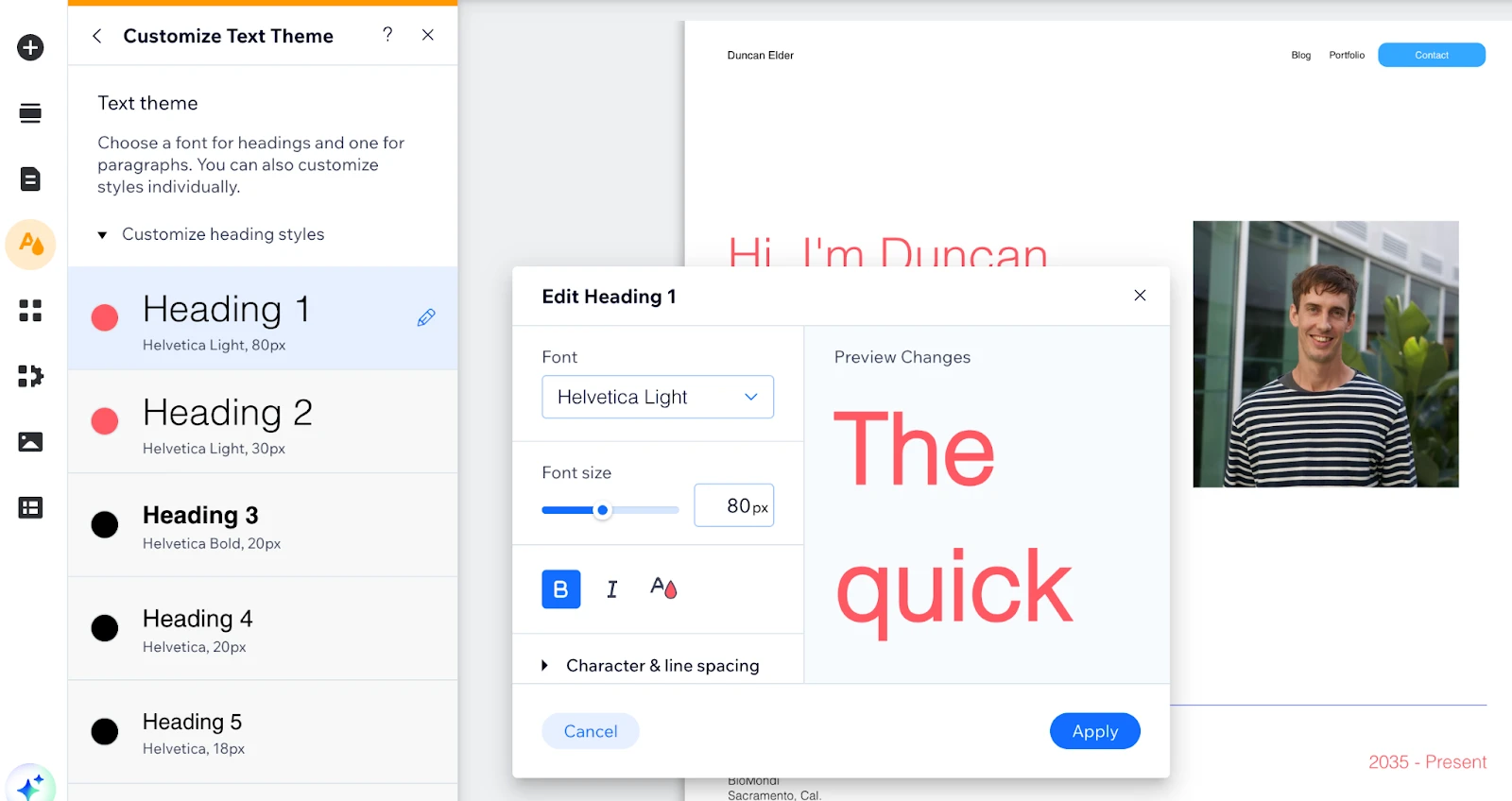Click the Add Elements plus icon
1512x801 pixels.
(30, 47)
